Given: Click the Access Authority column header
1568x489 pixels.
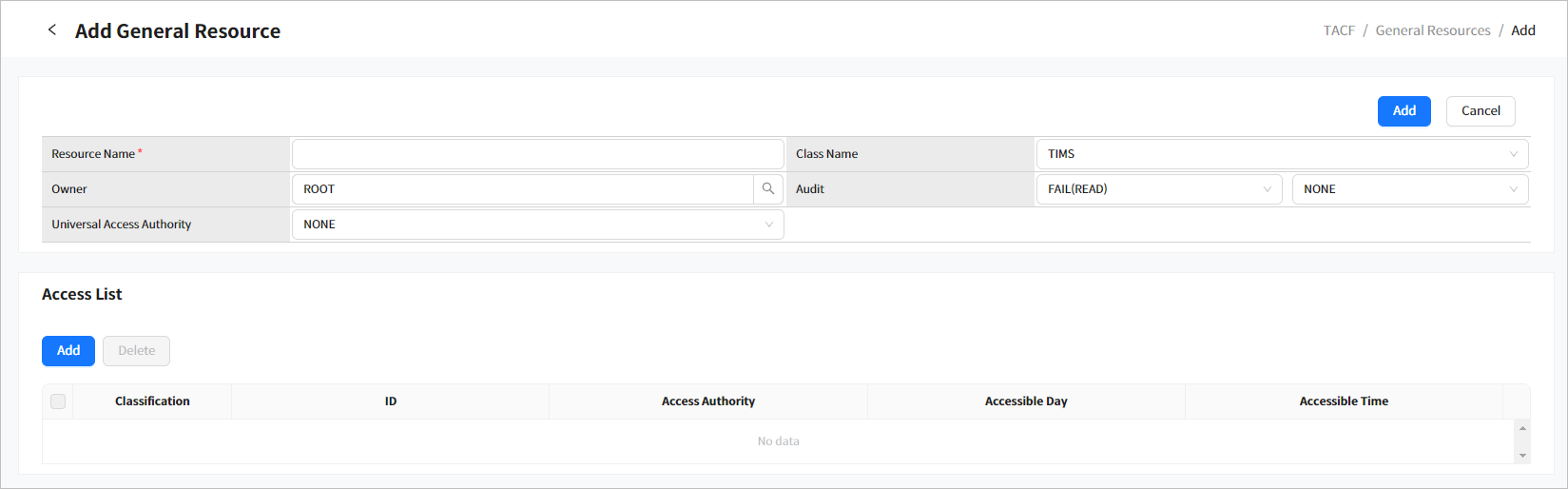Looking at the screenshot, I should click(x=708, y=401).
